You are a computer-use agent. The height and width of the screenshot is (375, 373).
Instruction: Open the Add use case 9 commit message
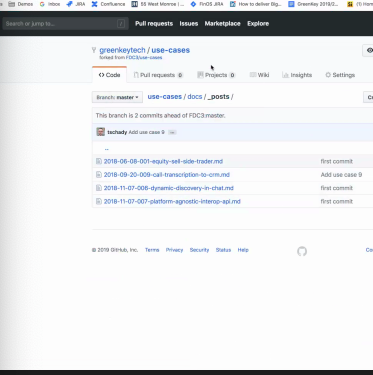click(x=147, y=132)
